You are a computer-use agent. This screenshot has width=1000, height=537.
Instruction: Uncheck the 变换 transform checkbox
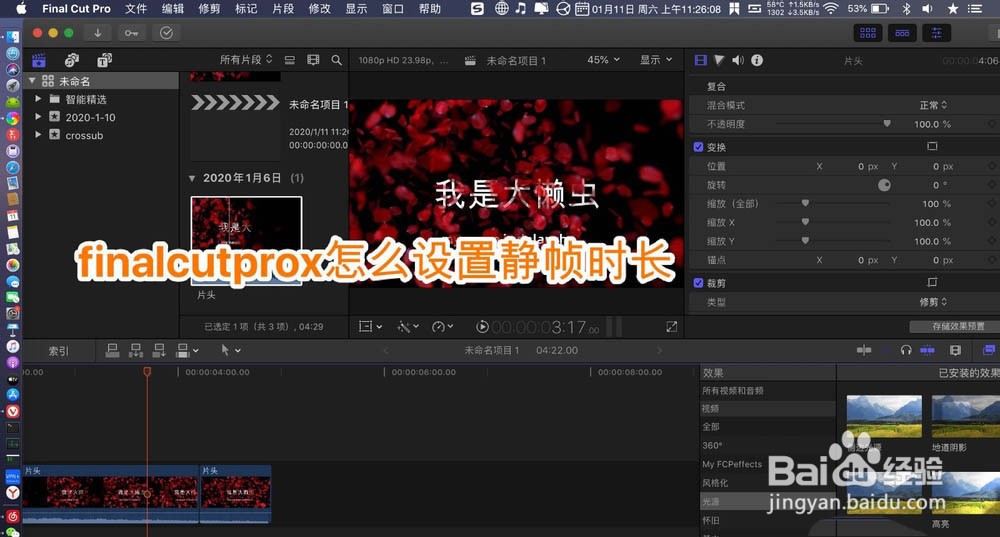(698, 147)
